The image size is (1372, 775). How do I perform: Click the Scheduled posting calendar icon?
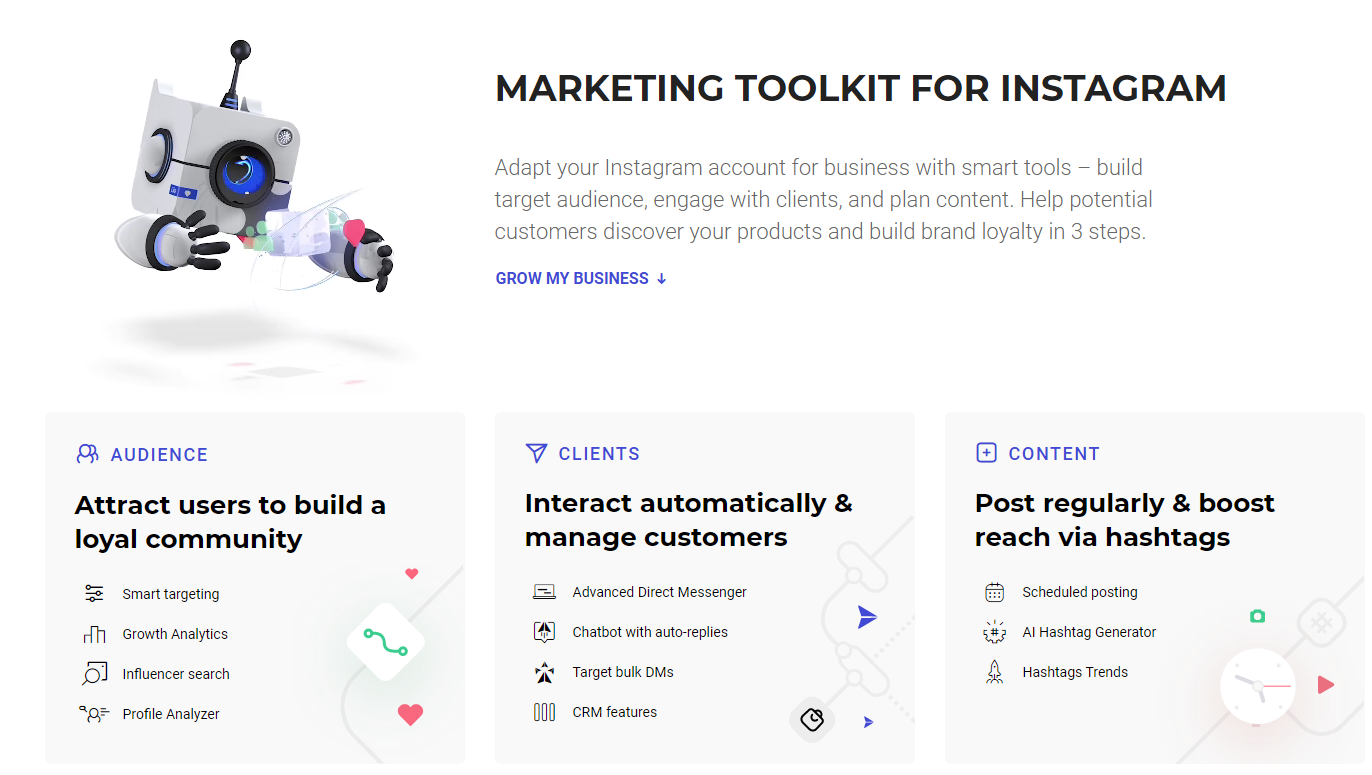(994, 591)
